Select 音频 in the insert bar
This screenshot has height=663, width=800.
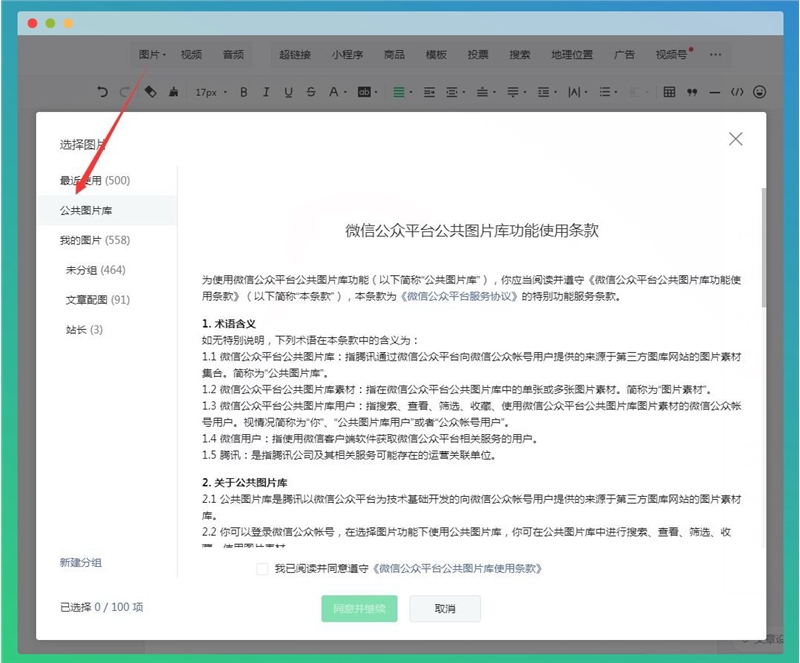(233, 55)
